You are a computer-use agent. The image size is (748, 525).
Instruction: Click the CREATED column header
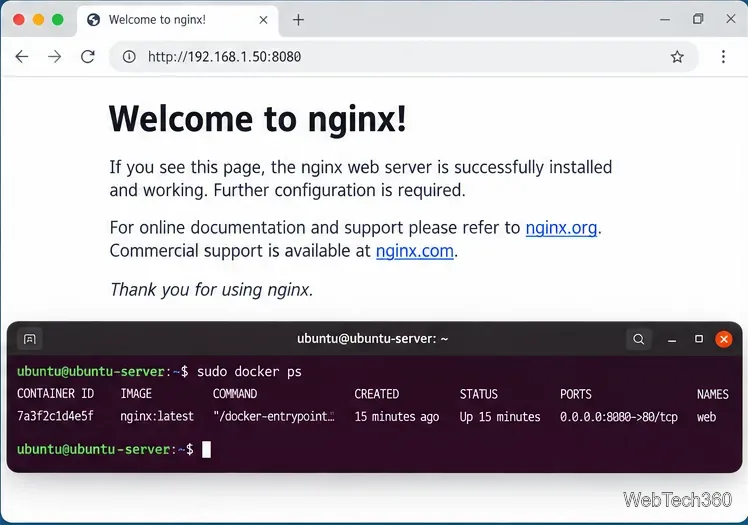point(376,394)
